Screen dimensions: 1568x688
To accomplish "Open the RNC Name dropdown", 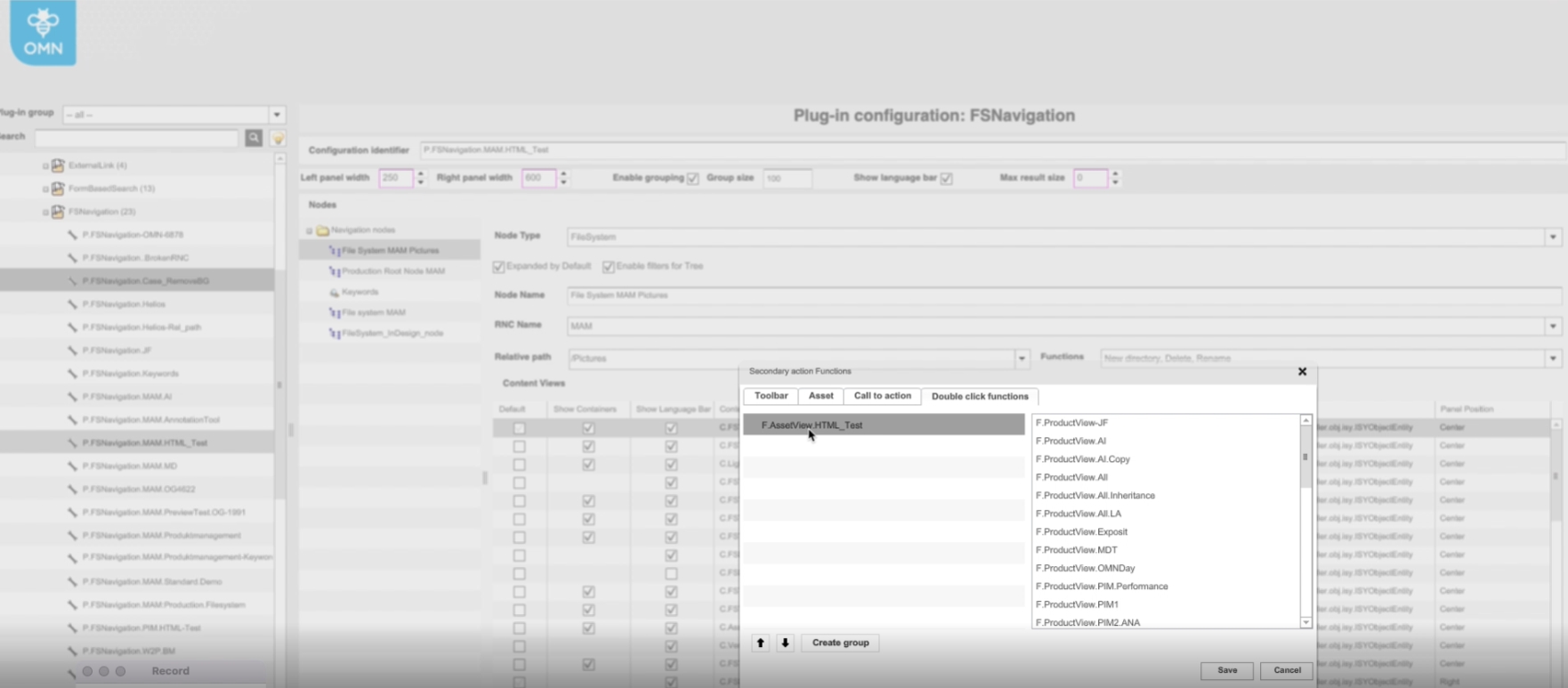I will [1553, 326].
